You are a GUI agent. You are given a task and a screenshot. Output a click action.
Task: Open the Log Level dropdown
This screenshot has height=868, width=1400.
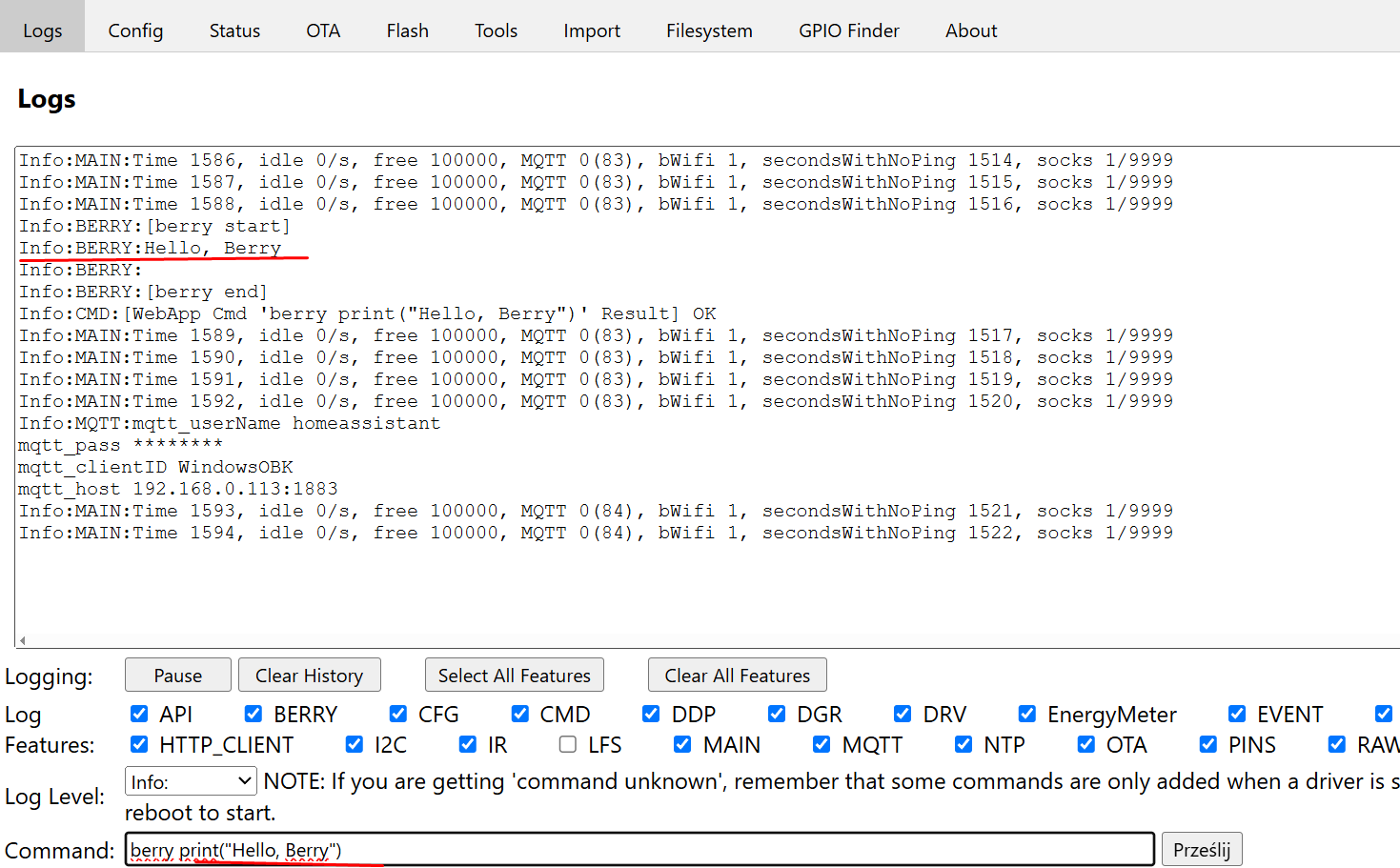(x=191, y=781)
